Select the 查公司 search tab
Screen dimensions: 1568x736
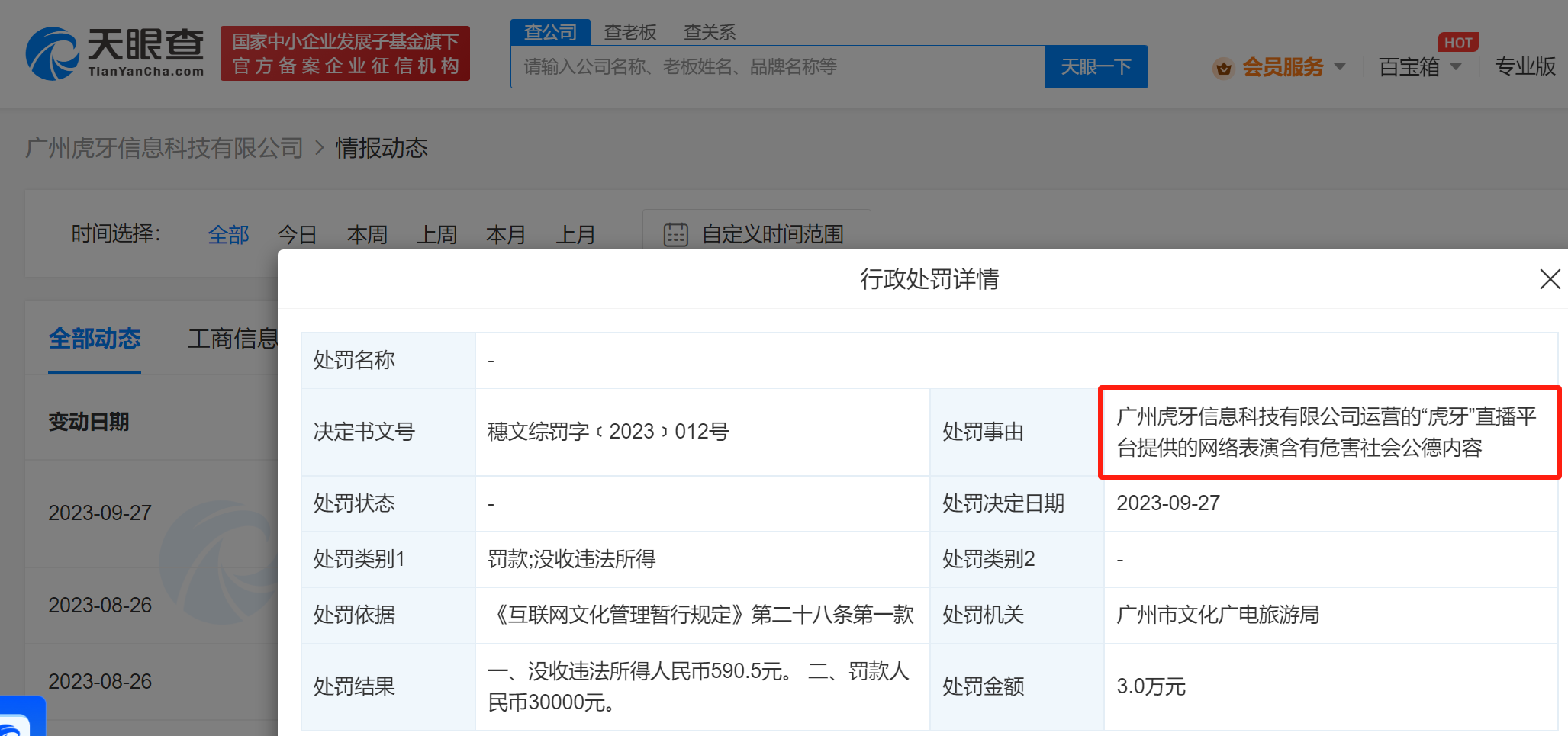pos(550,32)
